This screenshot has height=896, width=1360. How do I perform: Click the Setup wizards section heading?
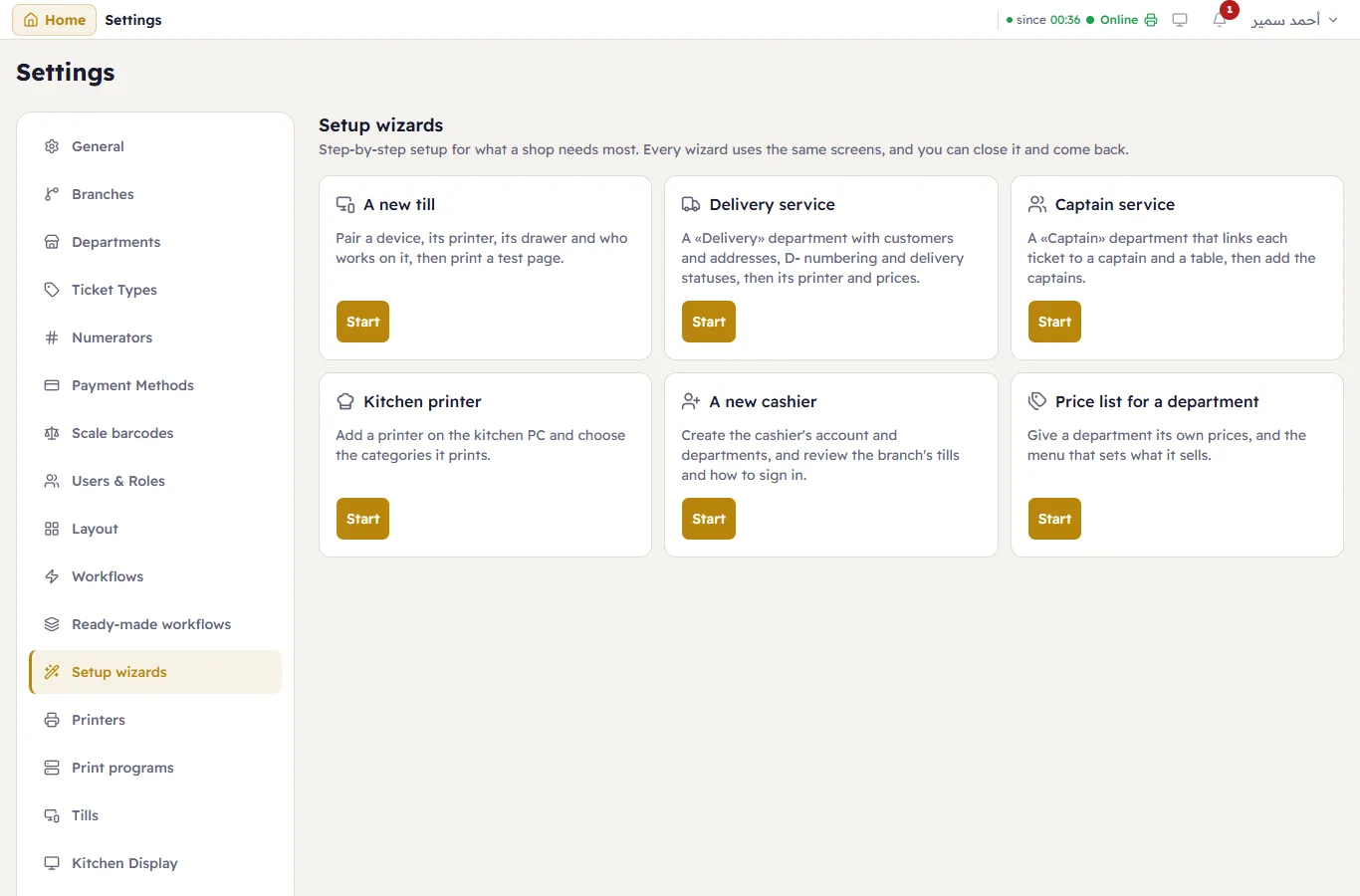(381, 125)
